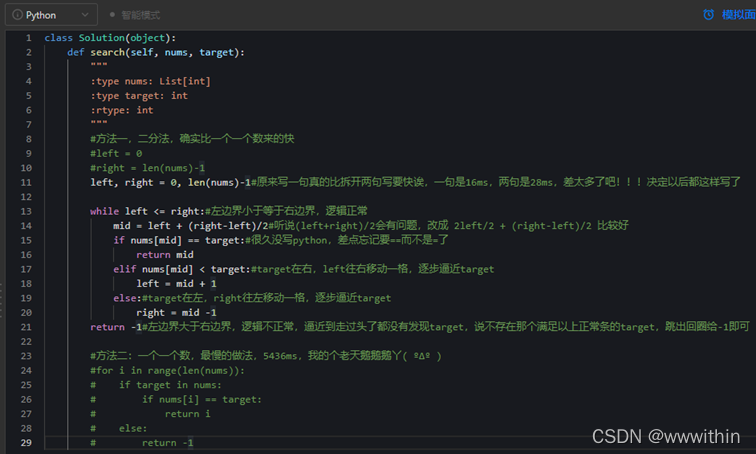The height and width of the screenshot is (454, 756).
Task: Click the '#方法一, 二分法' comment line
Action: (192, 139)
